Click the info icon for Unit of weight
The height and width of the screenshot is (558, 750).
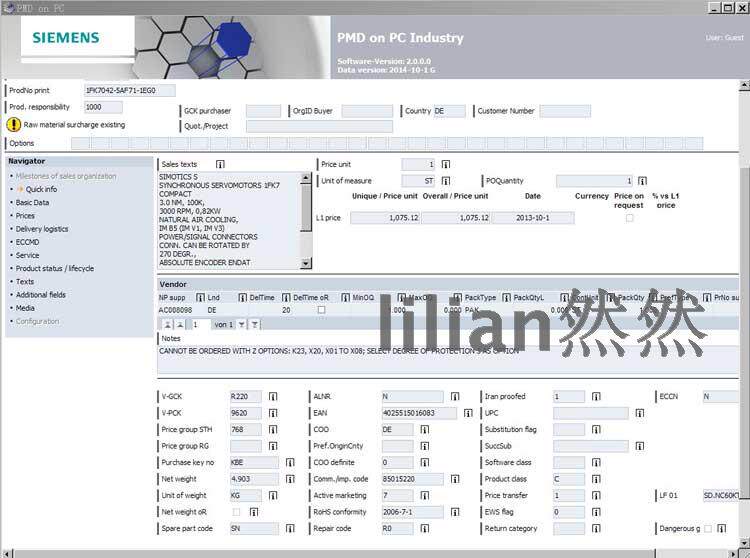[x=273, y=495]
